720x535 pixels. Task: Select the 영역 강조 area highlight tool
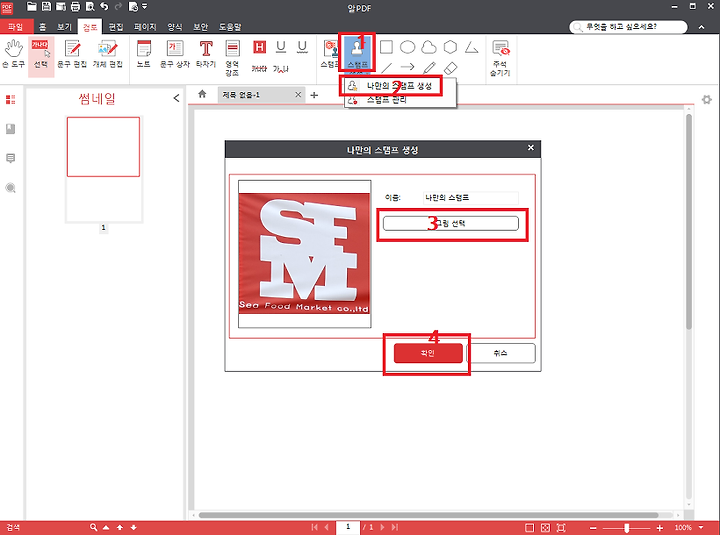[x=232, y=58]
